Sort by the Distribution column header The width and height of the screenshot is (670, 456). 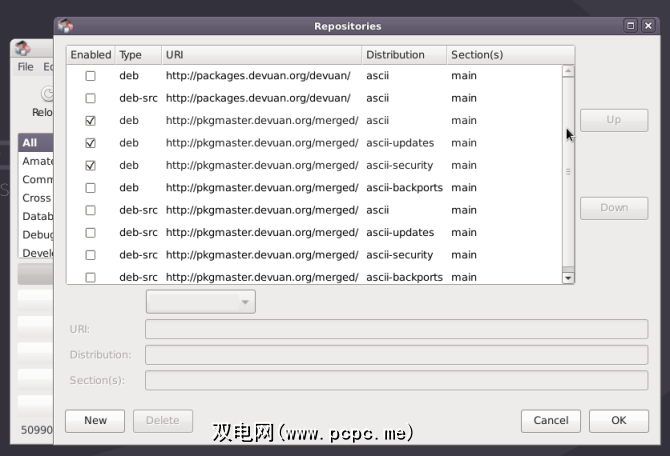click(404, 55)
